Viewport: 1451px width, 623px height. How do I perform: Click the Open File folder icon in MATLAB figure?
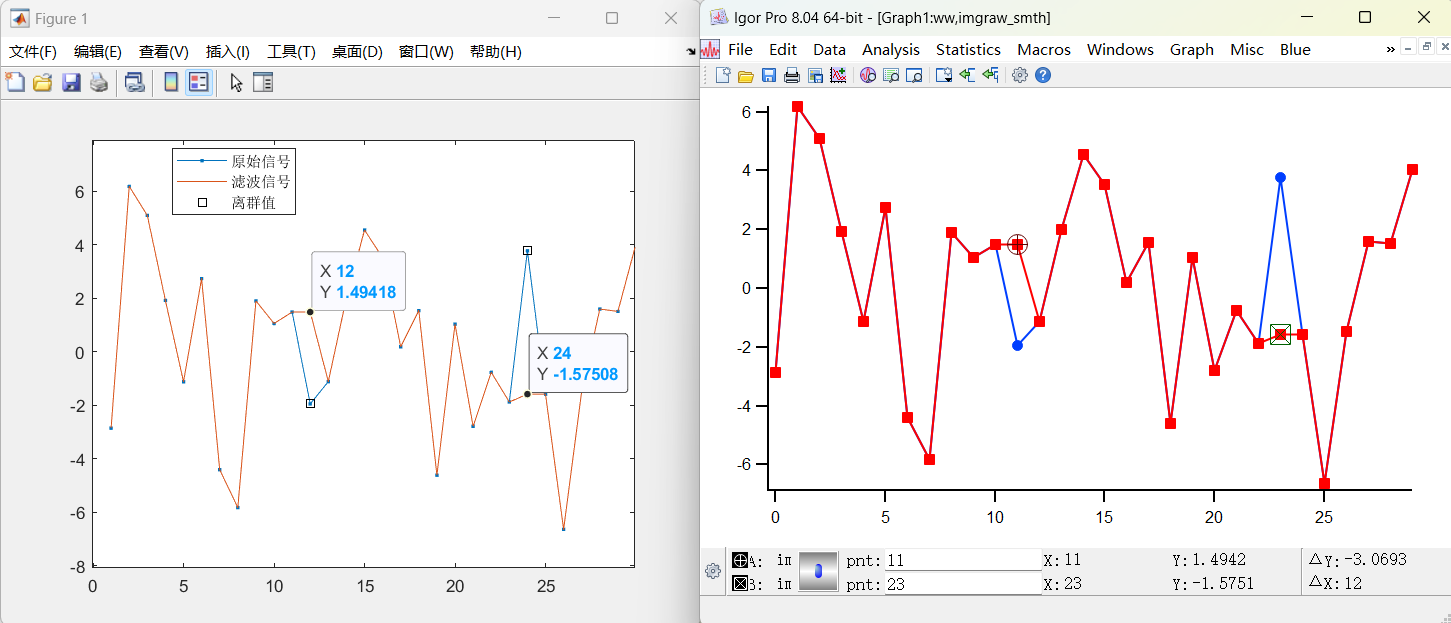coord(42,83)
